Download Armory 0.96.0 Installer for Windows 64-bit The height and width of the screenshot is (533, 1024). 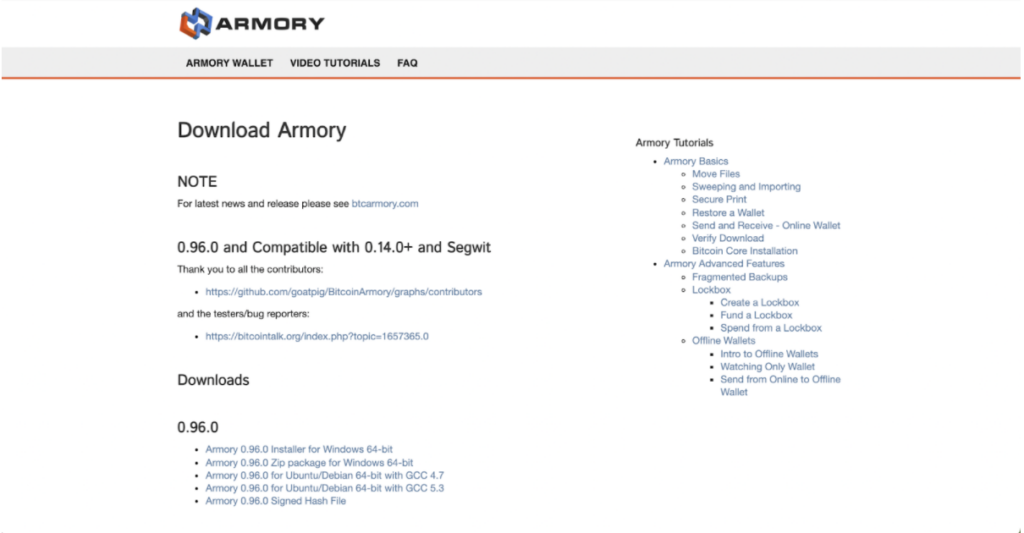pyautogui.click(x=299, y=449)
